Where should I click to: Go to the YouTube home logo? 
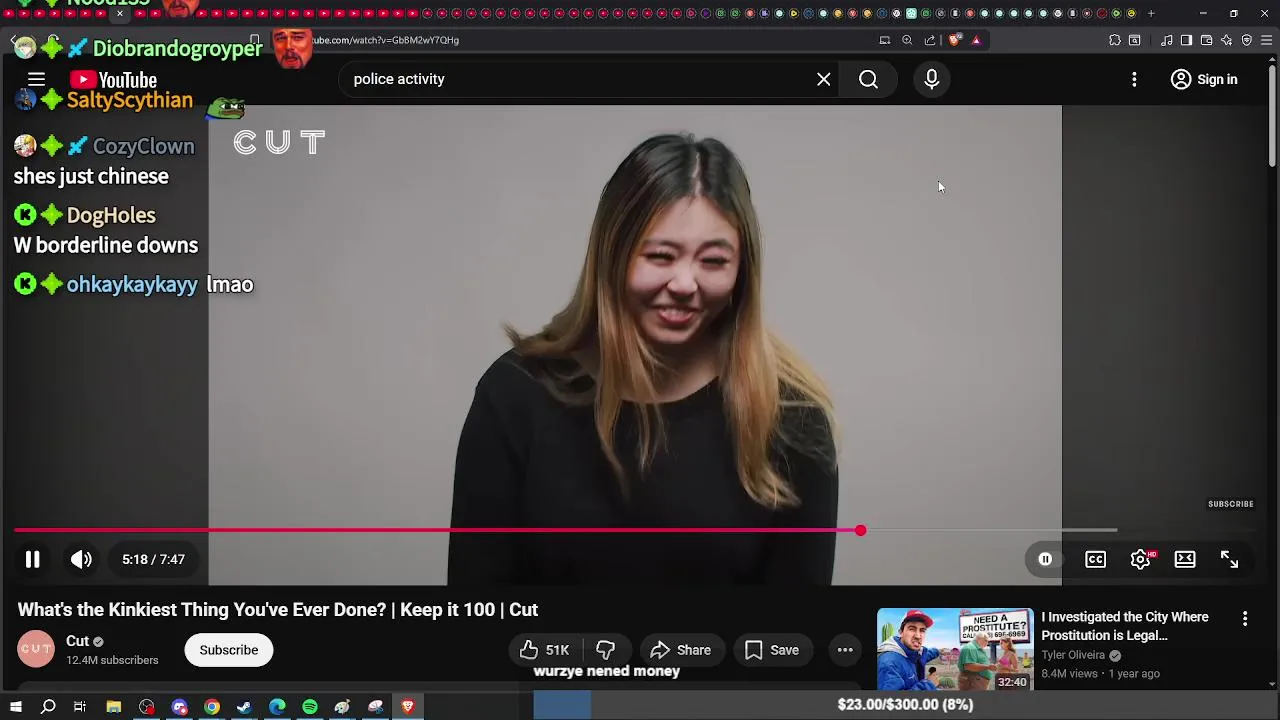pos(114,79)
